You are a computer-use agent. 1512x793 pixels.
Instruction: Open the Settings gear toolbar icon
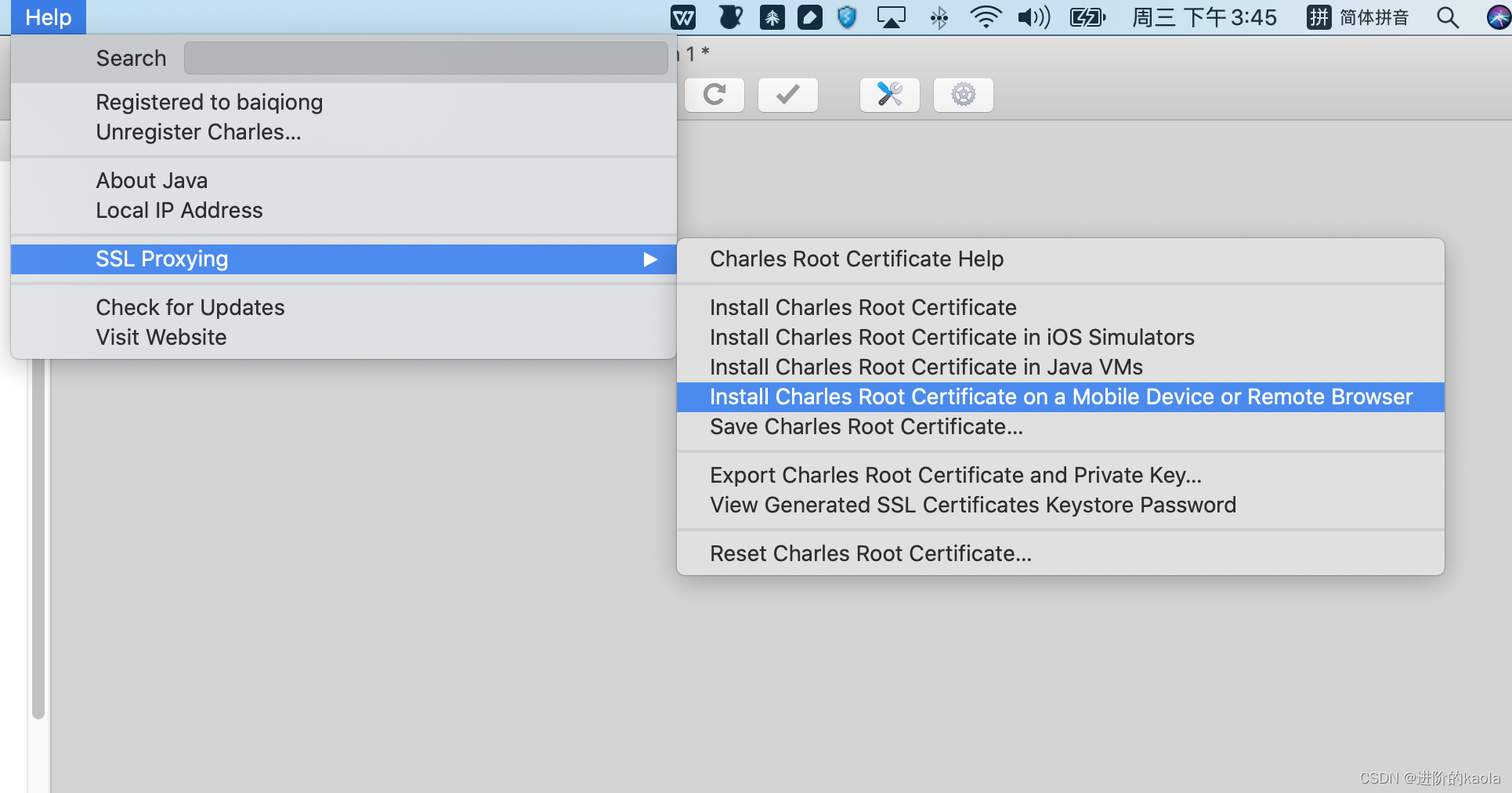tap(964, 95)
